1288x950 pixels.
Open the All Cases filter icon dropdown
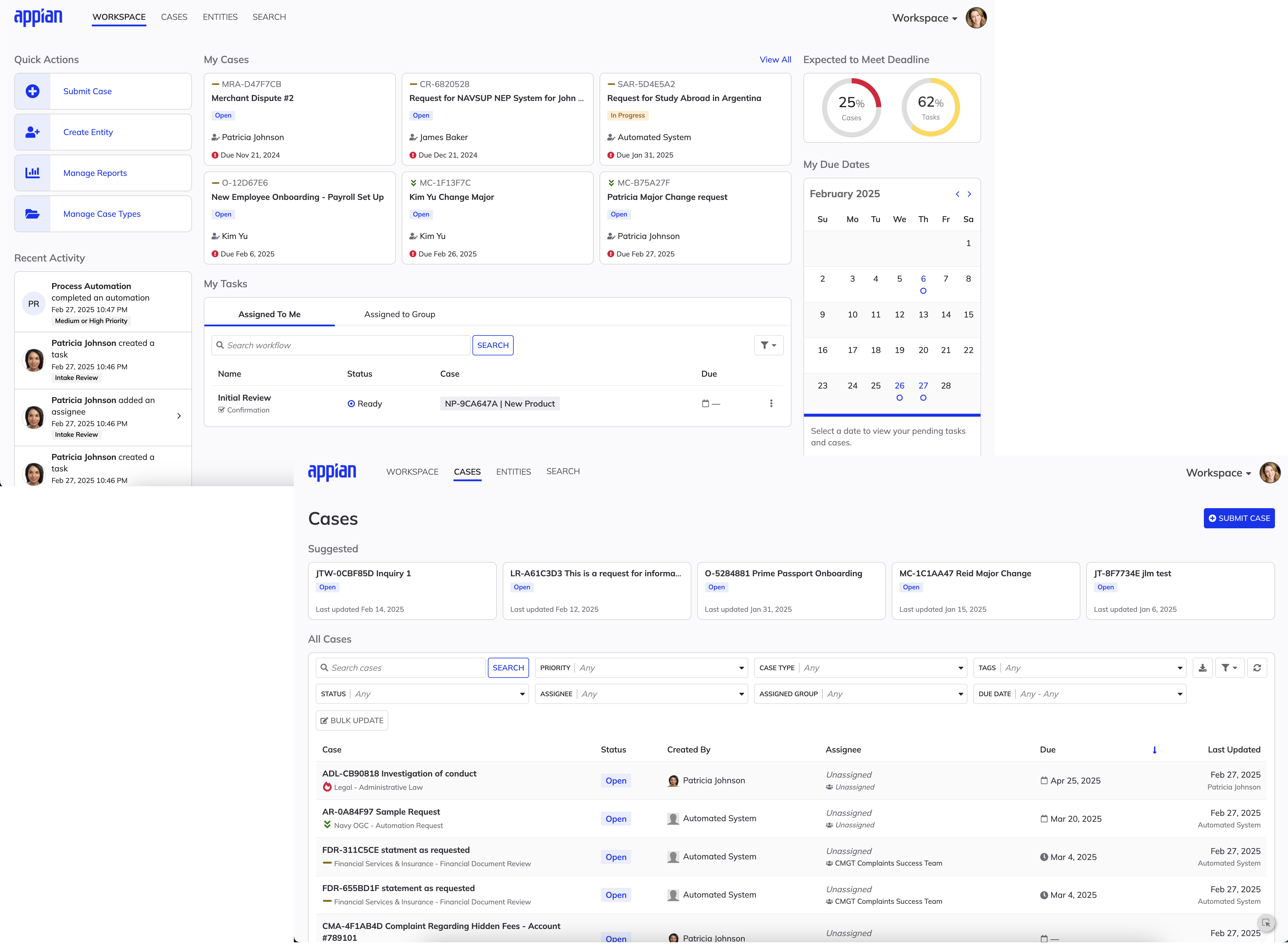point(1229,668)
